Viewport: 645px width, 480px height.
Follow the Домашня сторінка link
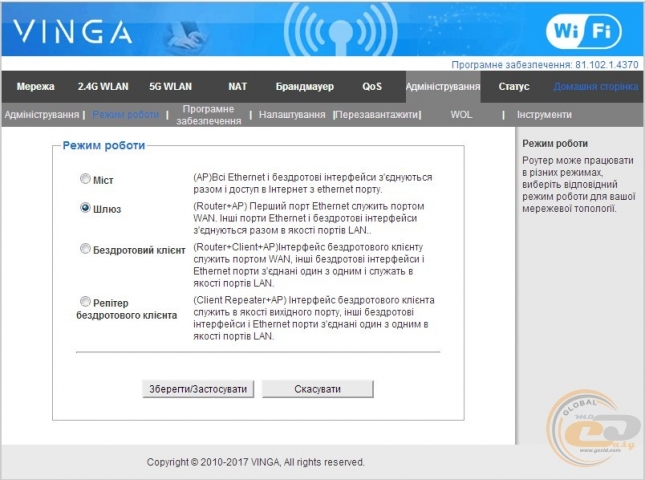tap(596, 86)
